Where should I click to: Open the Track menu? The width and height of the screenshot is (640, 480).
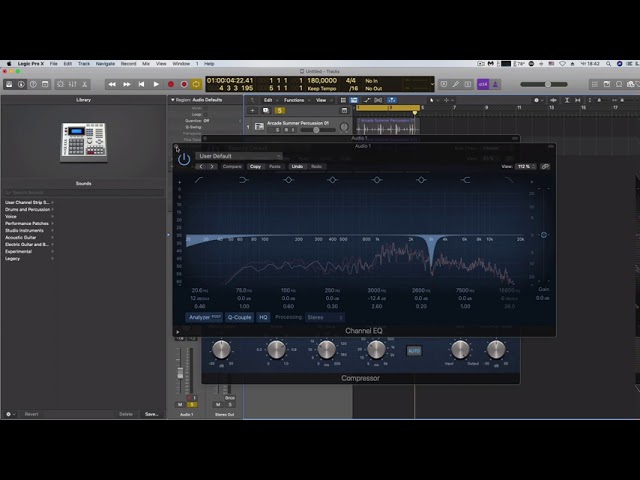coord(84,64)
